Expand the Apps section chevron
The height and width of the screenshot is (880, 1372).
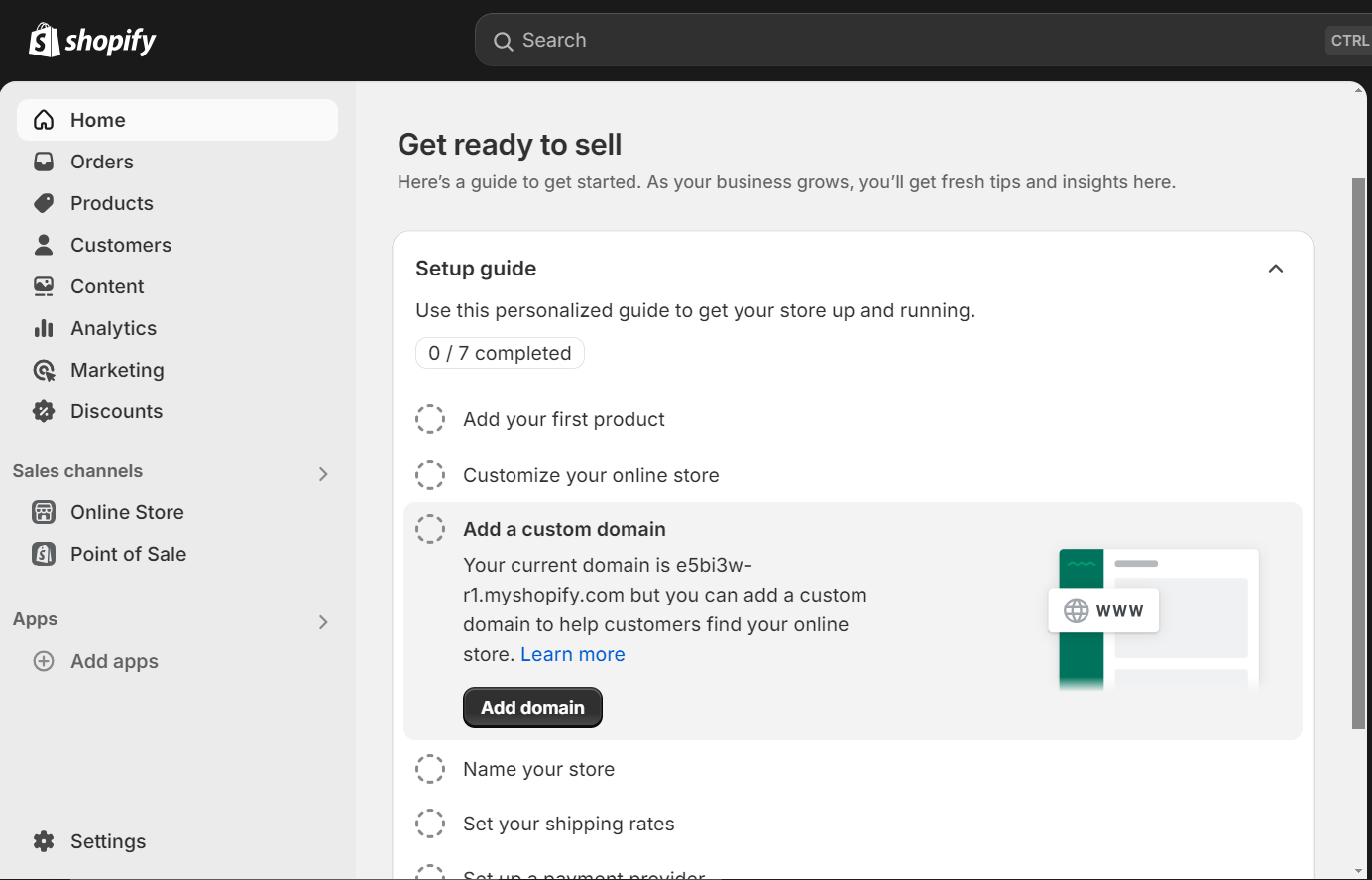[x=323, y=622]
